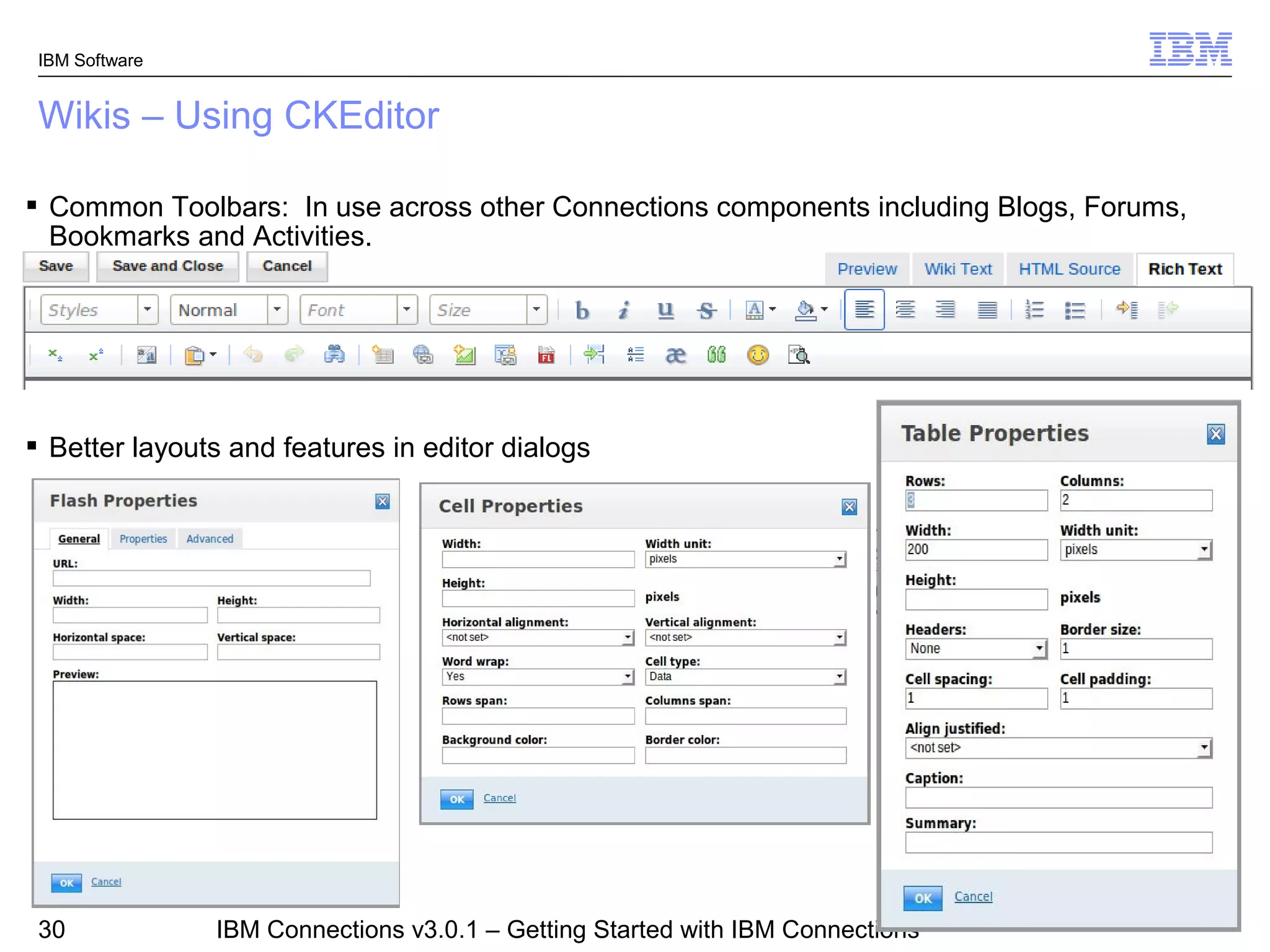
Task: Open find and replace (binoculars icon)
Action: [x=334, y=355]
